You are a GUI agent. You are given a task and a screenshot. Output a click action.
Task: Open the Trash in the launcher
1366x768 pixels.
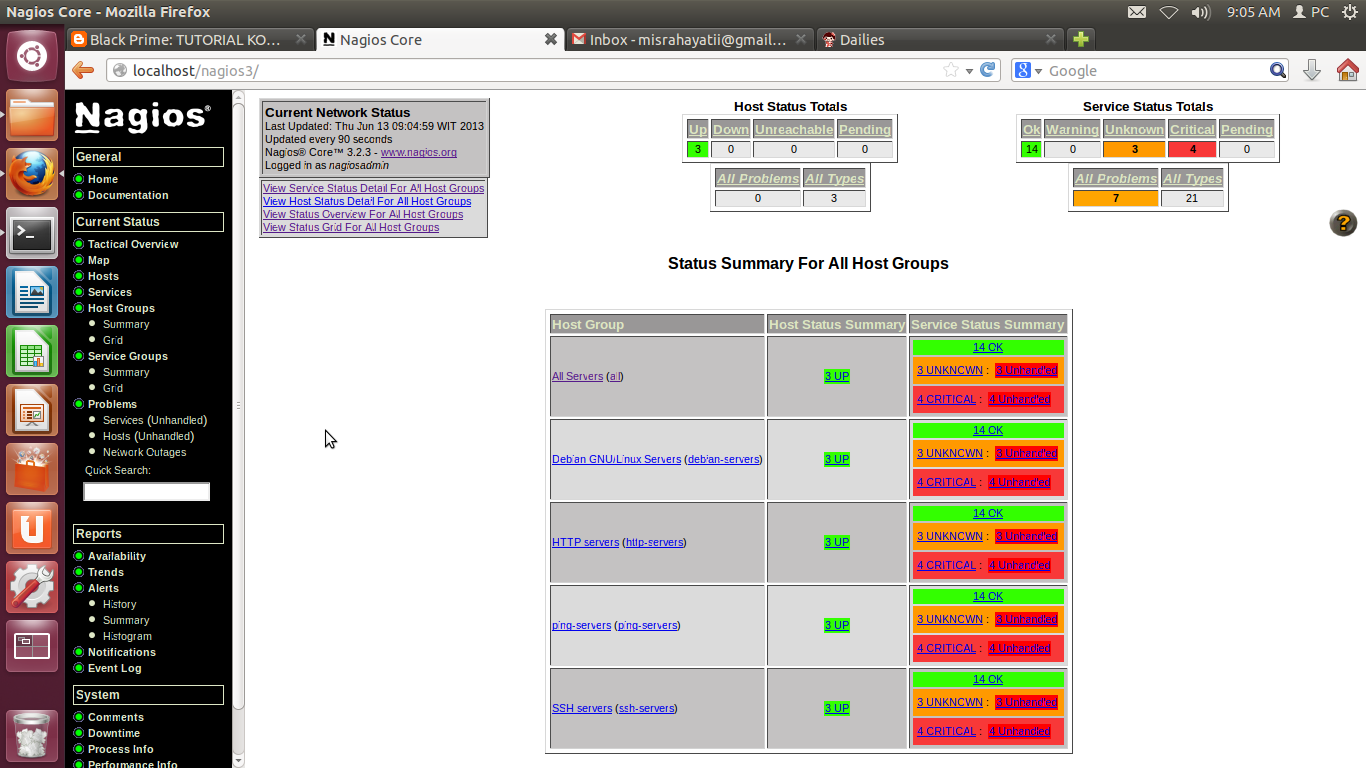[x=32, y=735]
